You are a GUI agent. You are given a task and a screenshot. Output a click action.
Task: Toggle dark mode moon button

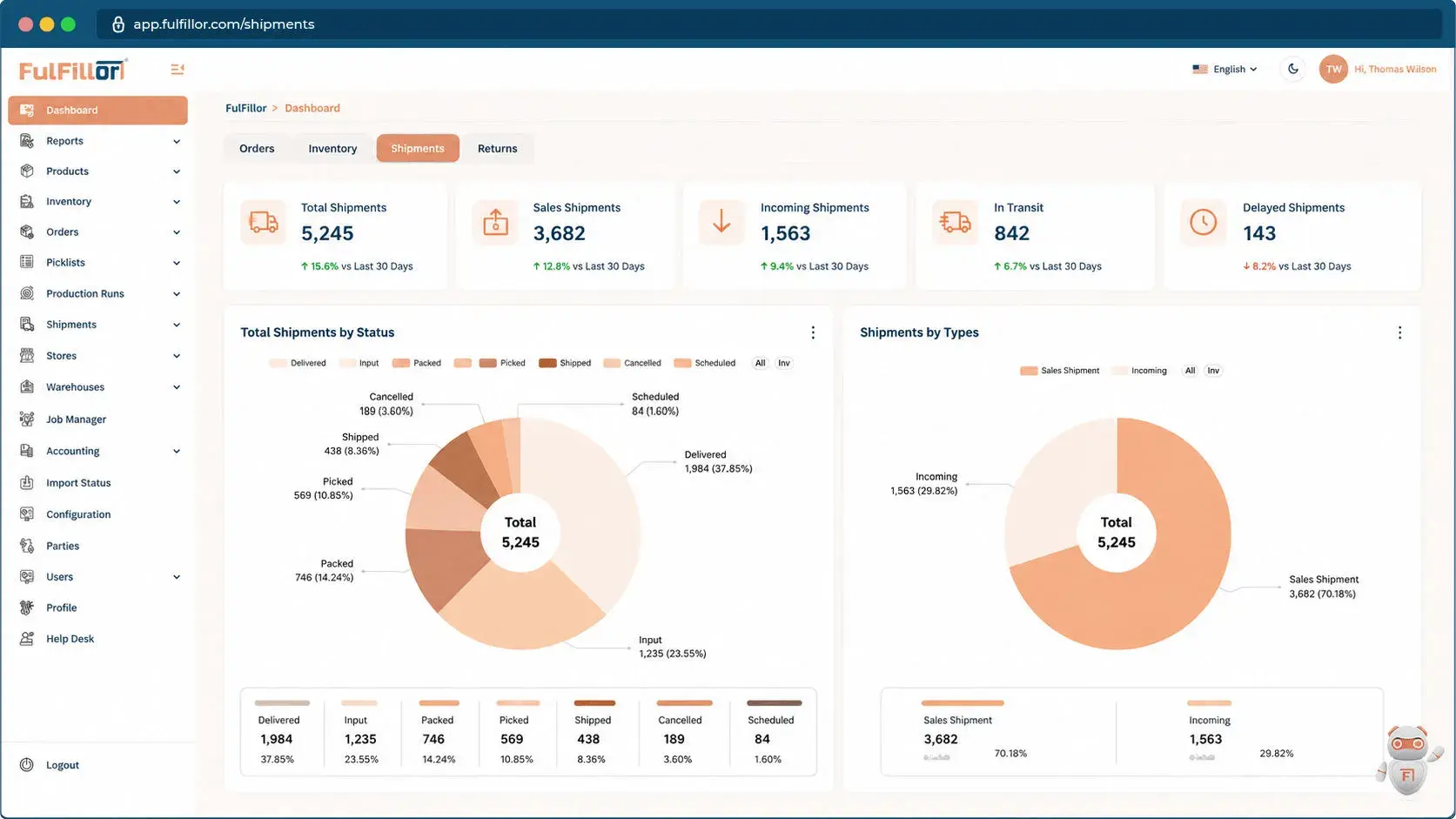click(1293, 69)
